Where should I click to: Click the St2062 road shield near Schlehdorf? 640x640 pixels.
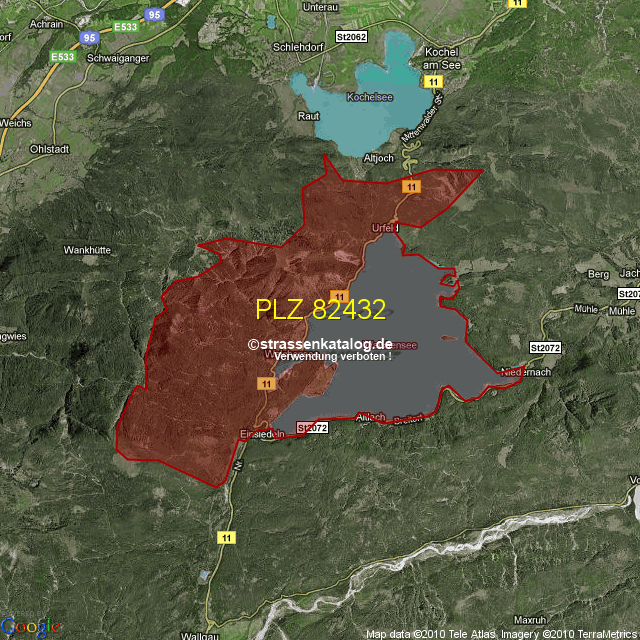pyautogui.click(x=352, y=37)
